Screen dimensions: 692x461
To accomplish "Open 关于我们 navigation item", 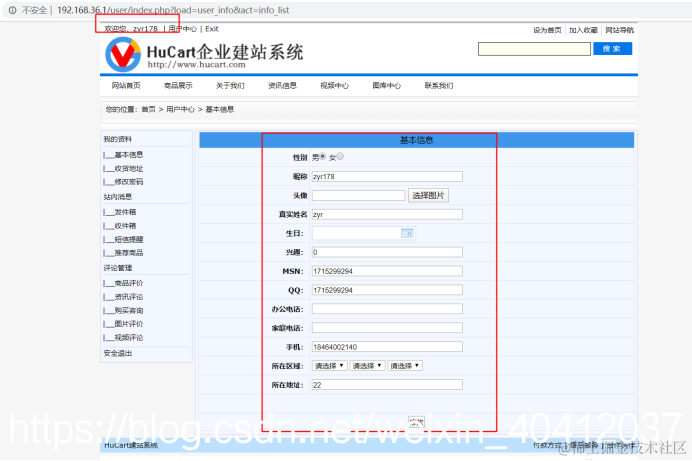I will [x=230, y=86].
